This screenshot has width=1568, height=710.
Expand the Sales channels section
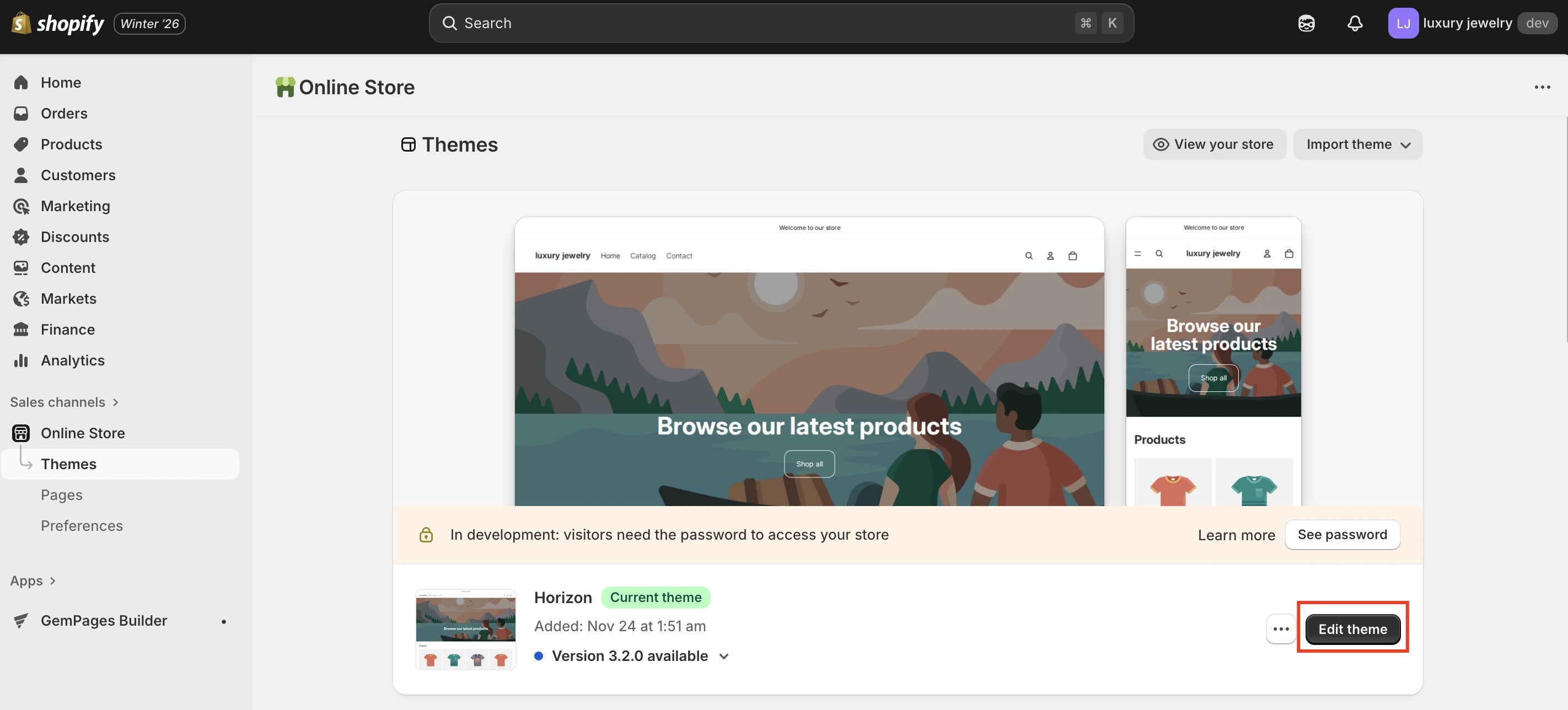coord(64,401)
